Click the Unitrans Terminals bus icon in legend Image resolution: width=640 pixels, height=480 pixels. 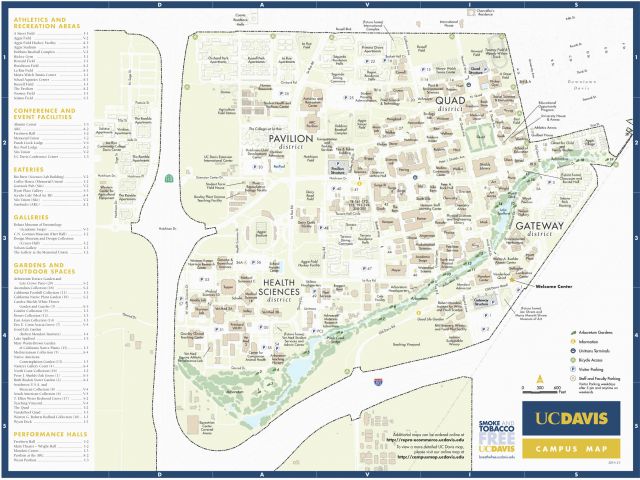pos(573,351)
